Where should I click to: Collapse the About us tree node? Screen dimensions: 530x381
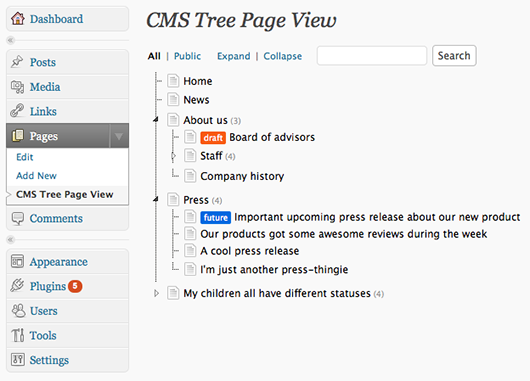pyautogui.click(x=156, y=119)
